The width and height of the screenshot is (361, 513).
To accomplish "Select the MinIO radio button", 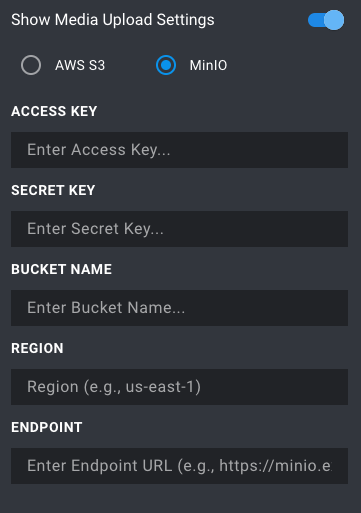I will tap(166, 65).
